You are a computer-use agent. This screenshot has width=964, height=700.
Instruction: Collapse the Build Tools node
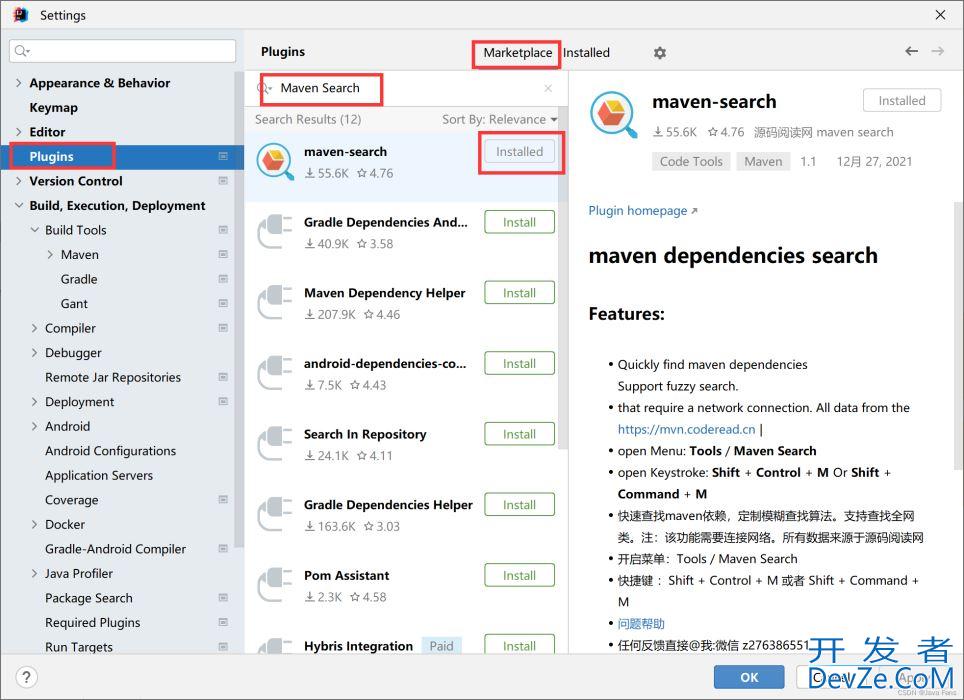coord(34,230)
